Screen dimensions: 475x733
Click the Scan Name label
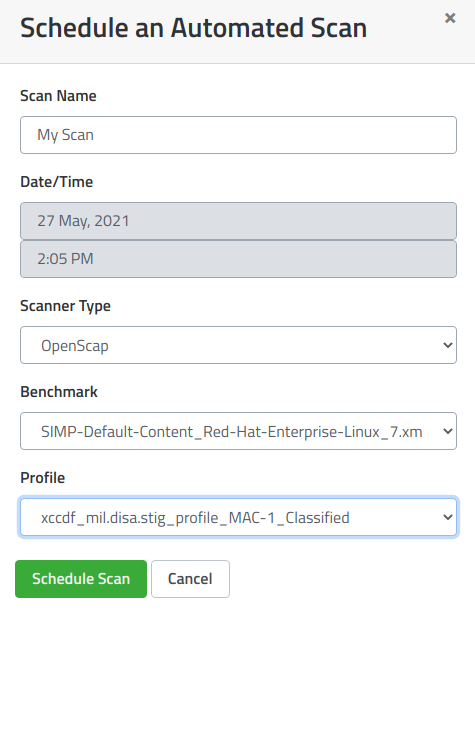(x=58, y=96)
